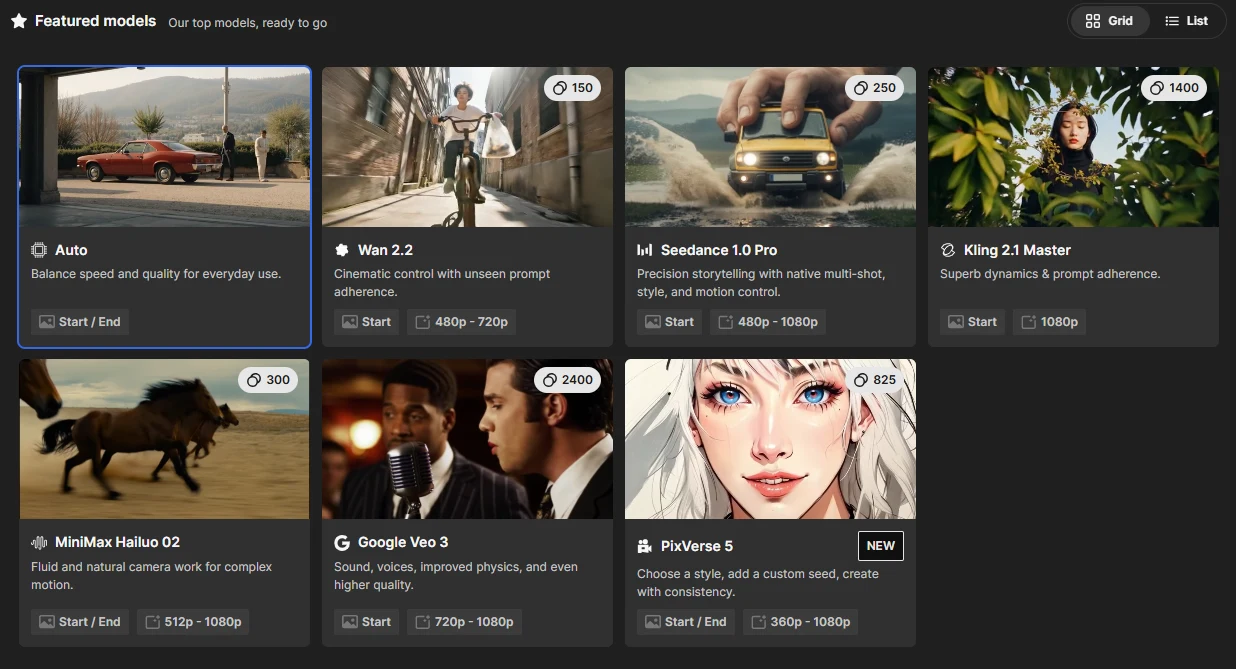Click the Featured models star icon
Viewport: 1236px width, 669px height.
[x=19, y=21]
